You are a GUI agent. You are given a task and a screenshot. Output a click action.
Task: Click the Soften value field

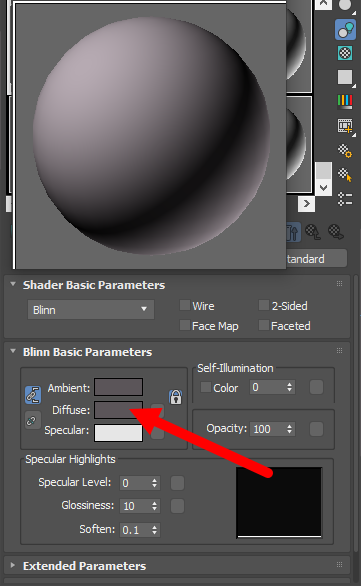click(135, 530)
